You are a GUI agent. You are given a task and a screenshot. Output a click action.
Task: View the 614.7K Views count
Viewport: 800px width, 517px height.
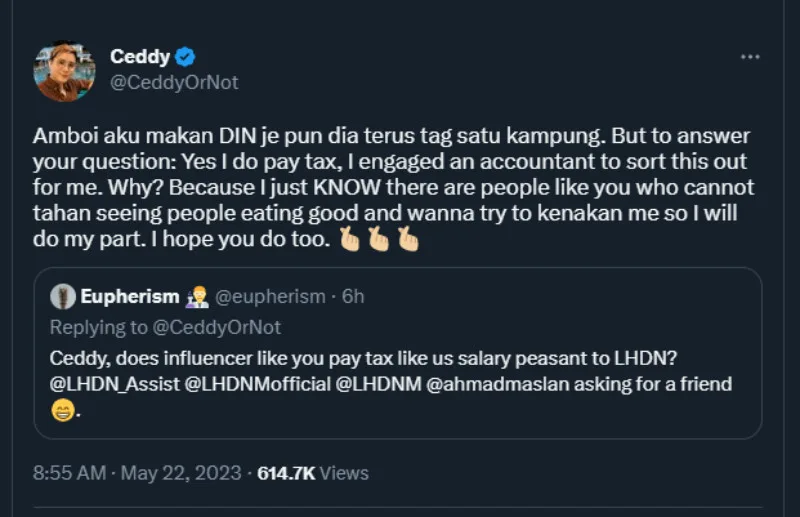[313, 473]
